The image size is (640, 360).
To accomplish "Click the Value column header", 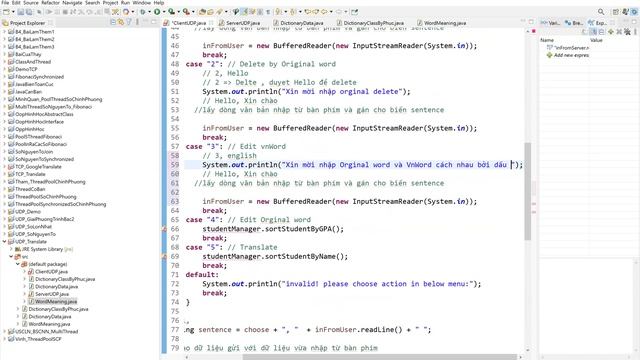I will [x=596, y=40].
